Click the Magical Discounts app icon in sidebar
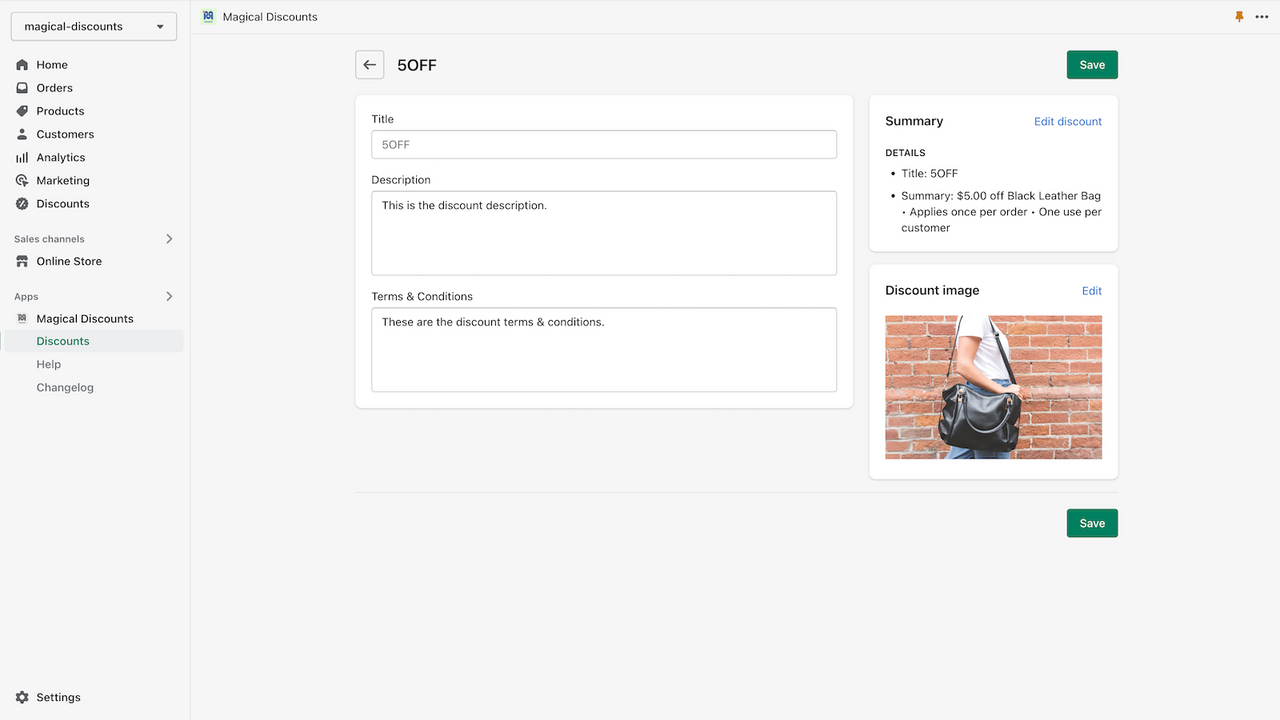 [22, 318]
